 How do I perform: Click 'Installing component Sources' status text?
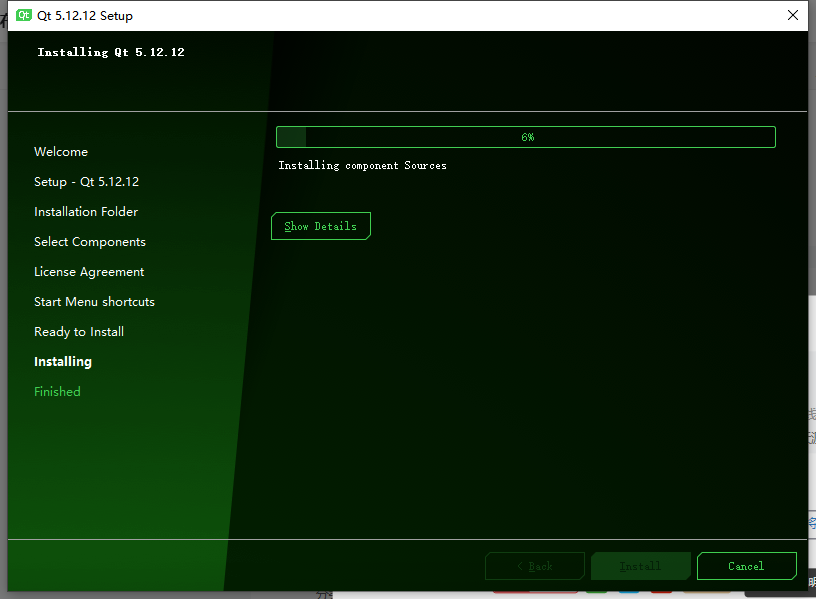pyautogui.click(x=362, y=165)
